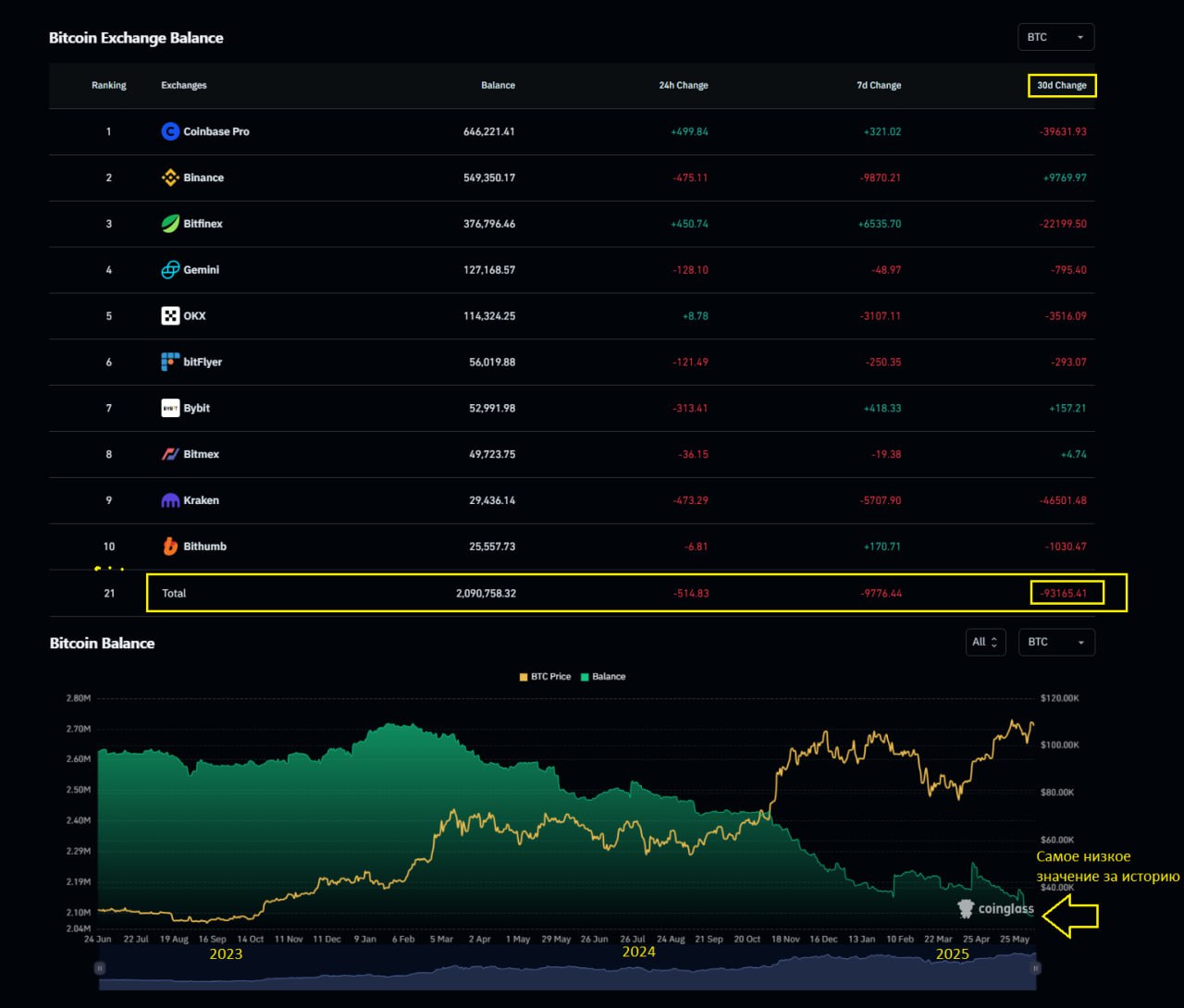
Task: Click the Kraken purple logo
Action: (x=170, y=500)
